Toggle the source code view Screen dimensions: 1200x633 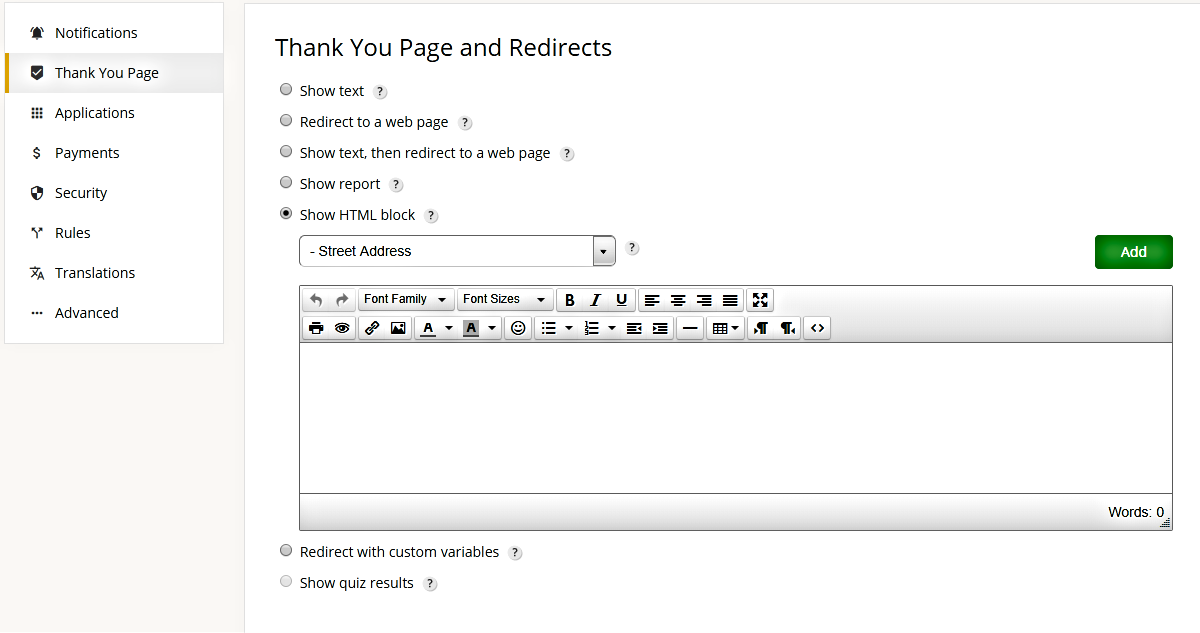tap(817, 327)
